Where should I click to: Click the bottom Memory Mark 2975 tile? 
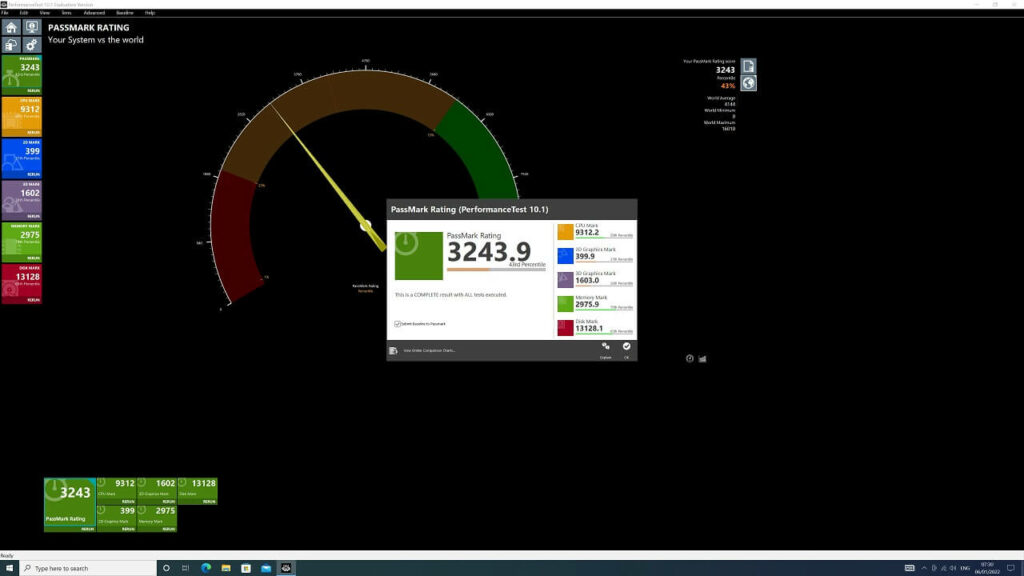(157, 519)
